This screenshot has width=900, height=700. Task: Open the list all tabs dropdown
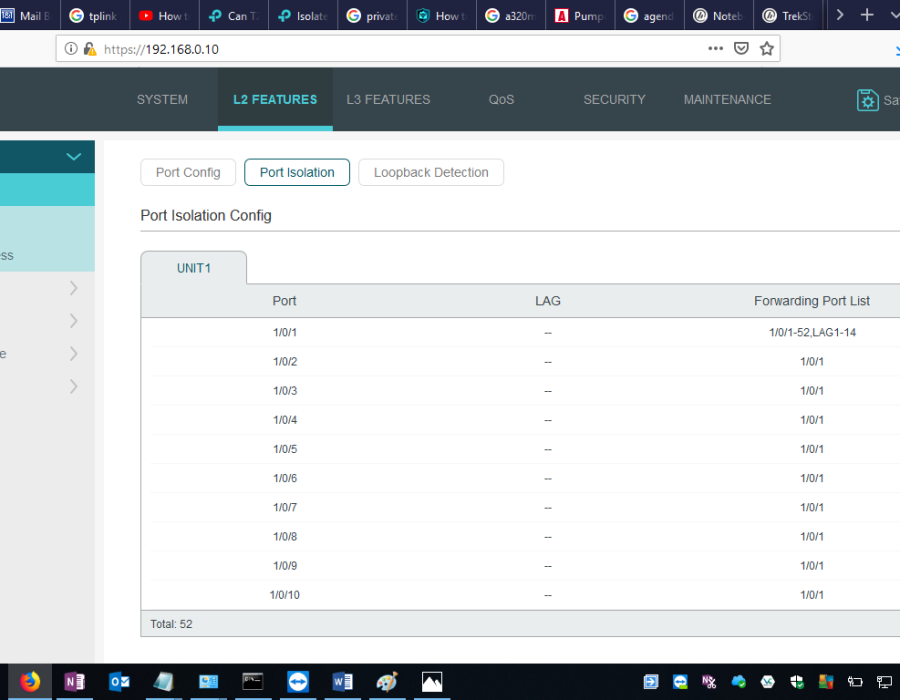pos(894,15)
